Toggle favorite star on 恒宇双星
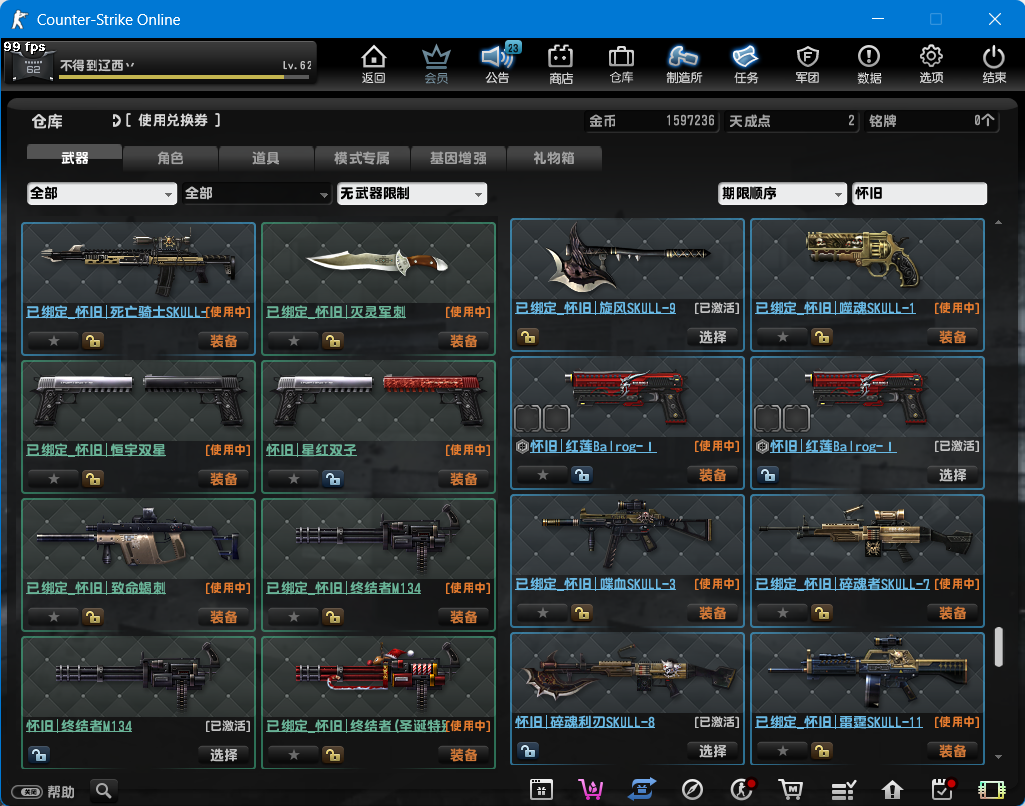Screen dimensions: 1025x806 54,479
